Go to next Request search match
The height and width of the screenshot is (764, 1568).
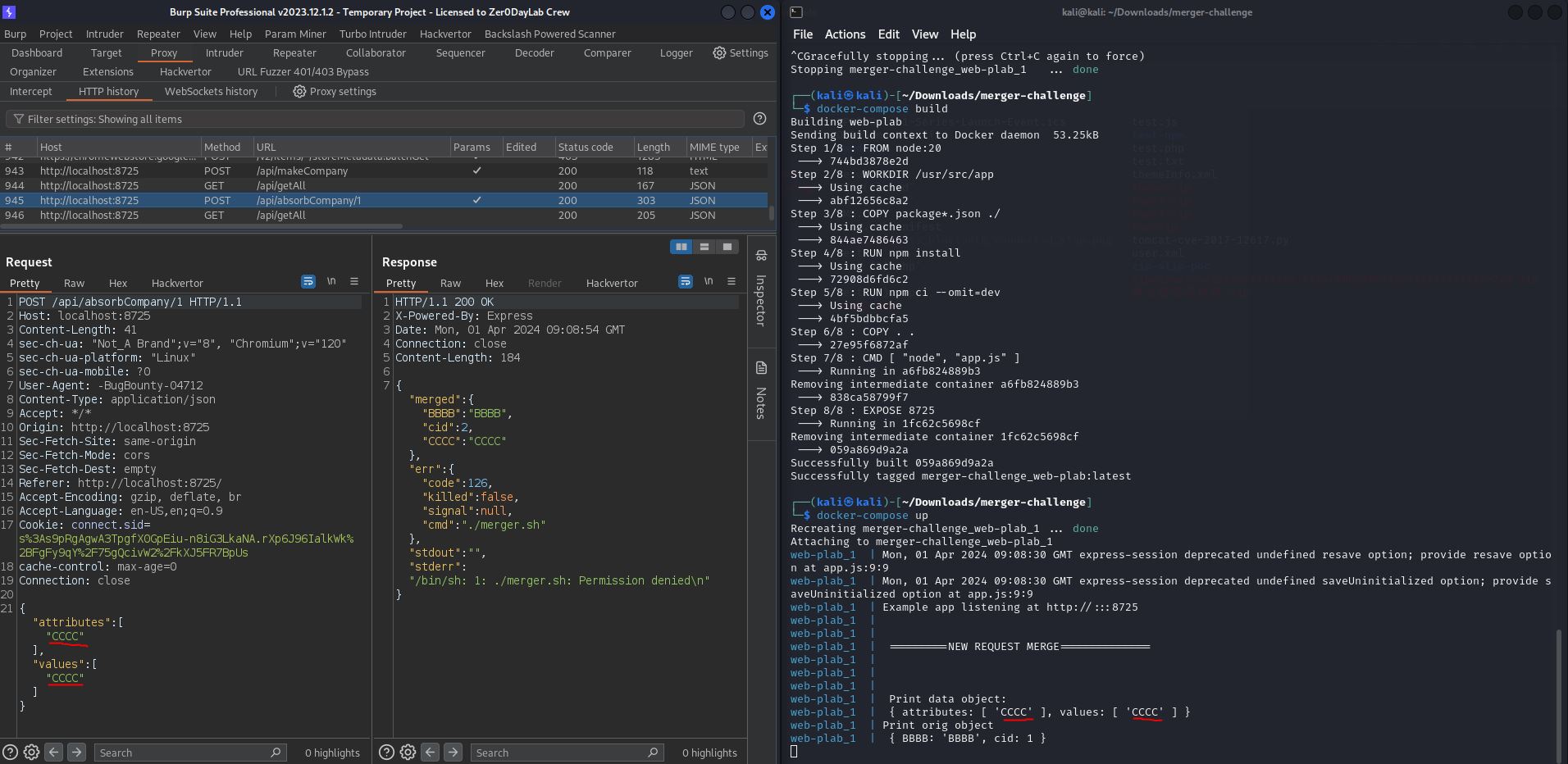coord(76,752)
